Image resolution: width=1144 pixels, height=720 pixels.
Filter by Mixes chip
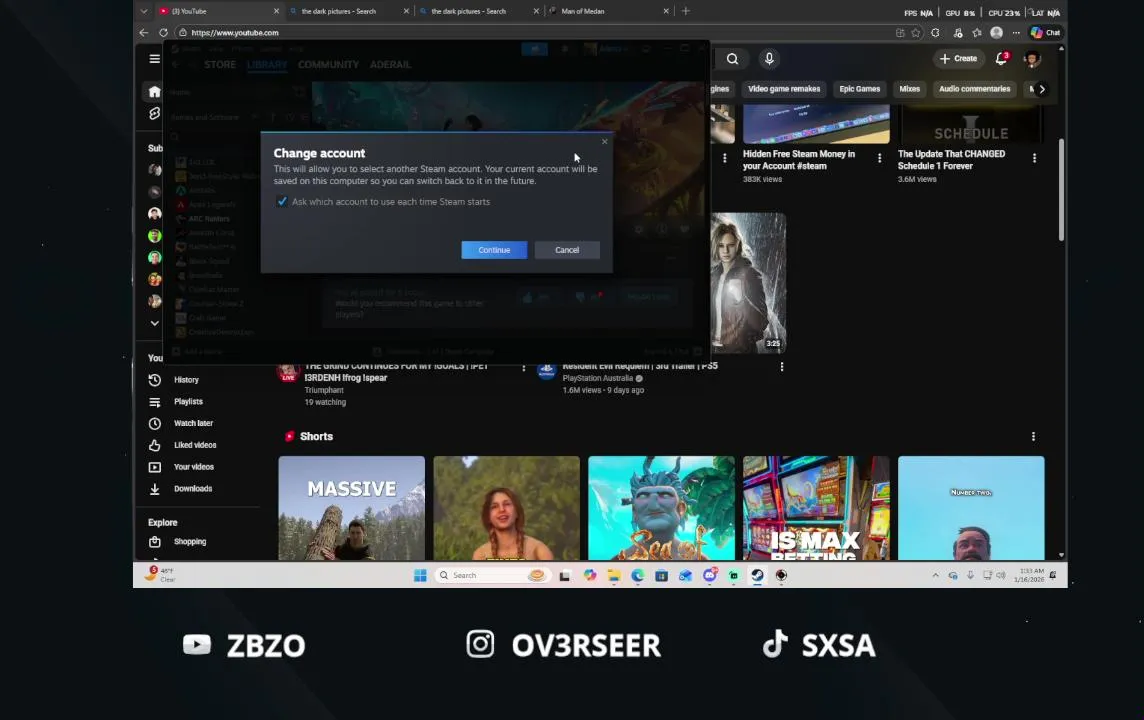click(909, 89)
